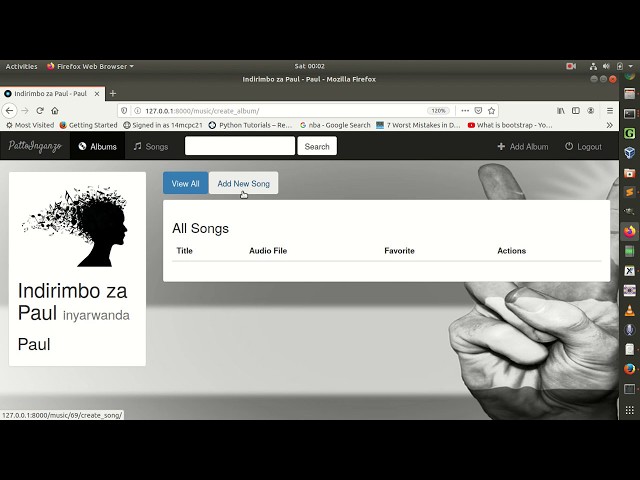Screen dimensions: 640x480
Task: Click the PattoInganzo brand logo
Action: (35, 146)
